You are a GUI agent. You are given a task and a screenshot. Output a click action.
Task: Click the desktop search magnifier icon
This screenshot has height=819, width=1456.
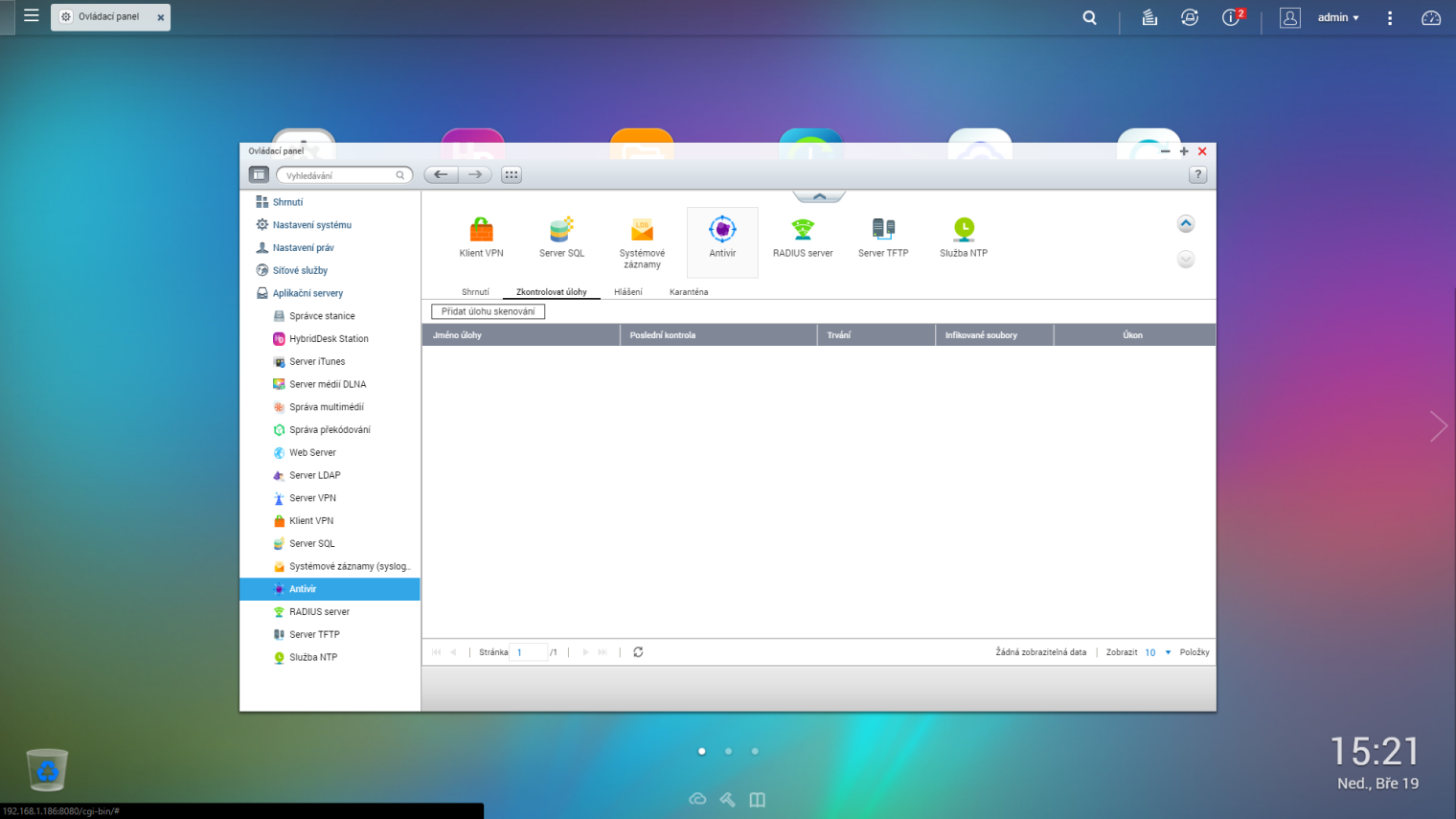tap(1089, 17)
